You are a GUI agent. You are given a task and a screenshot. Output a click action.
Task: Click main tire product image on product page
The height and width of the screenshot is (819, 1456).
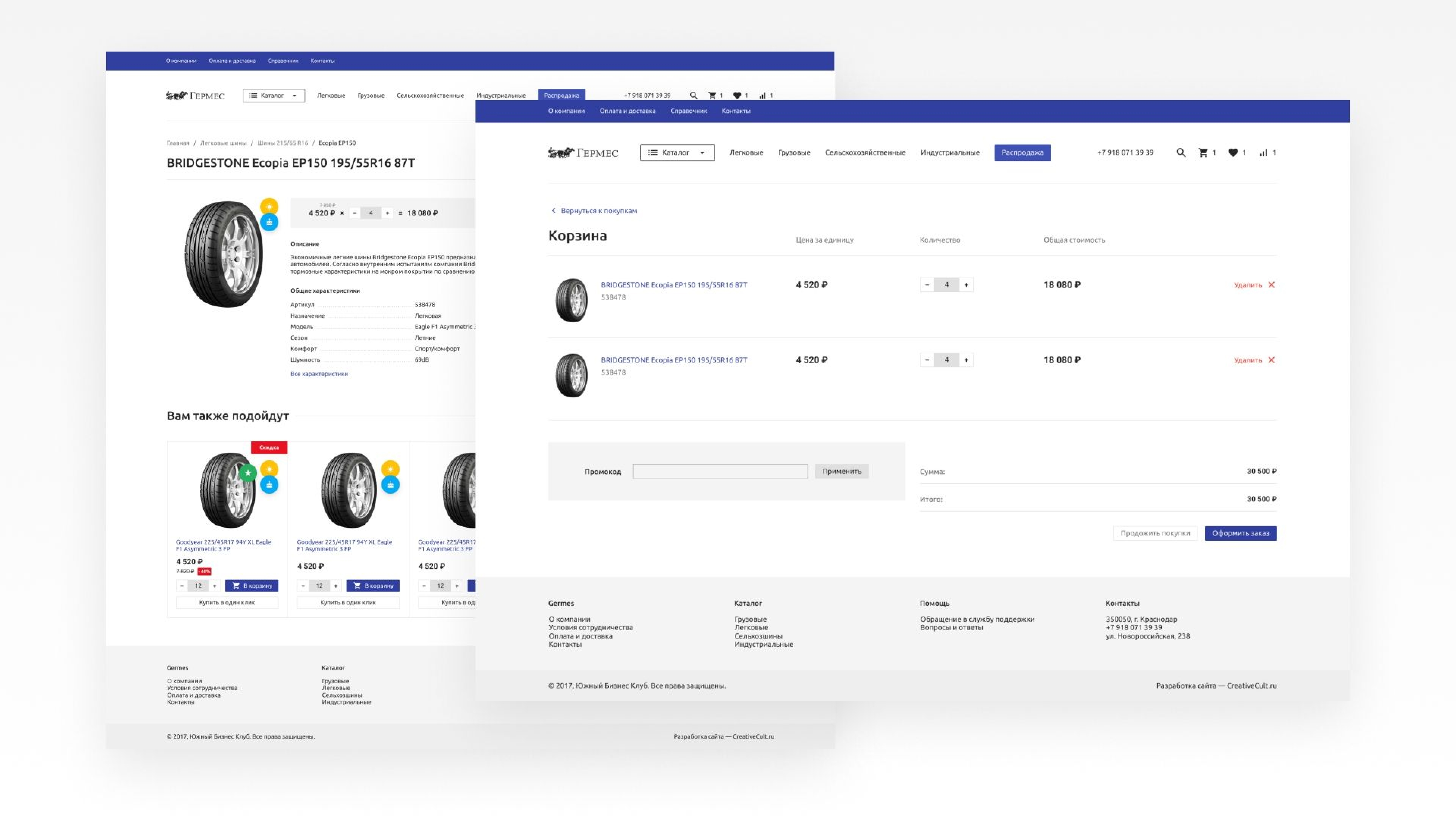(224, 254)
